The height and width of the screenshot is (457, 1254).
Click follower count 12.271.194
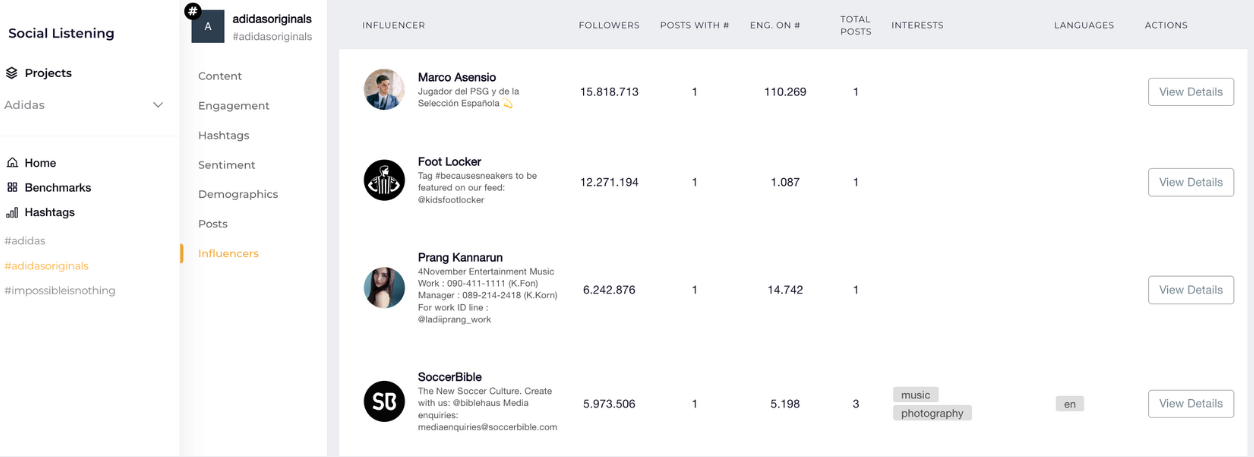tap(609, 182)
